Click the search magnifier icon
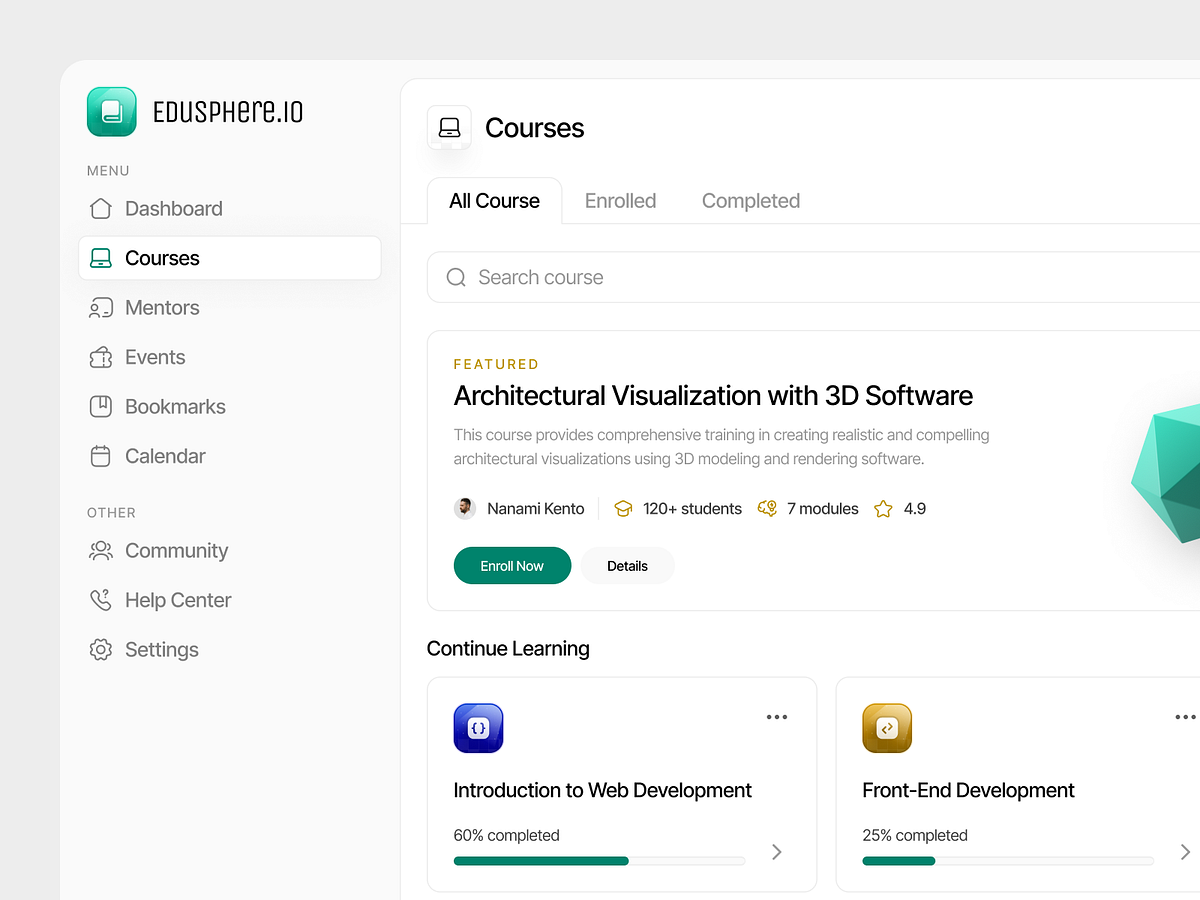Screen dimensions: 1200x900 [x=456, y=277]
